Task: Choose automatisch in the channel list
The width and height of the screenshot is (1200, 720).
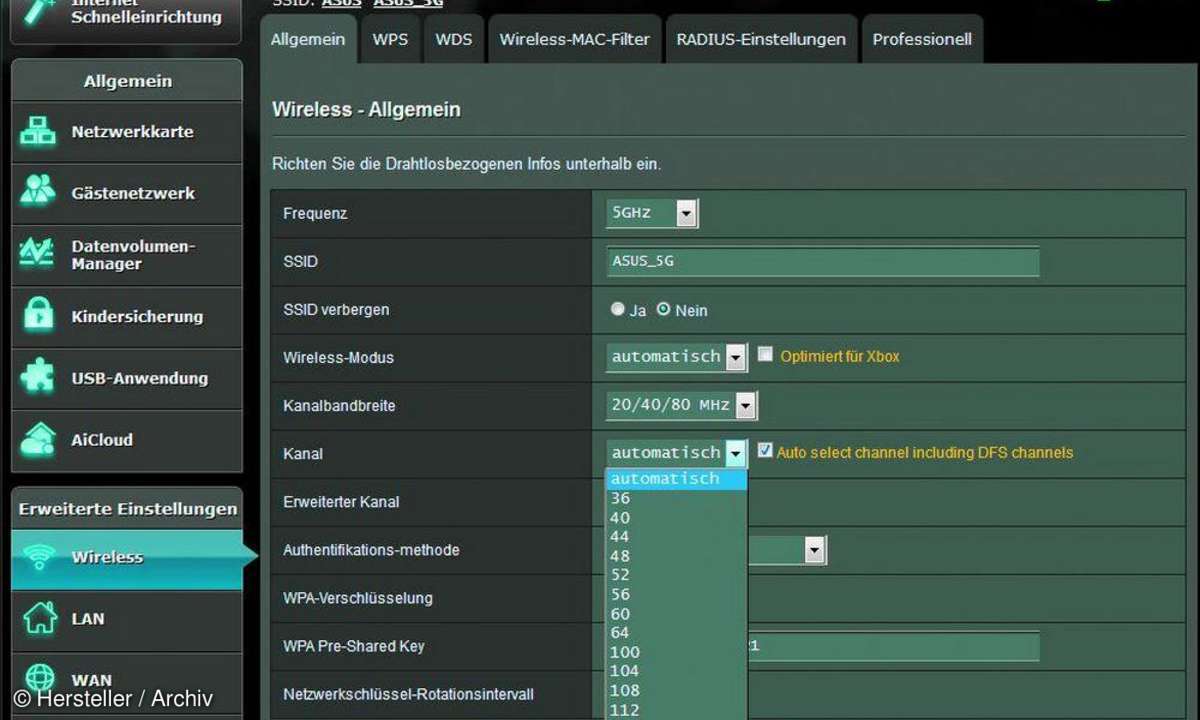Action: [x=676, y=479]
